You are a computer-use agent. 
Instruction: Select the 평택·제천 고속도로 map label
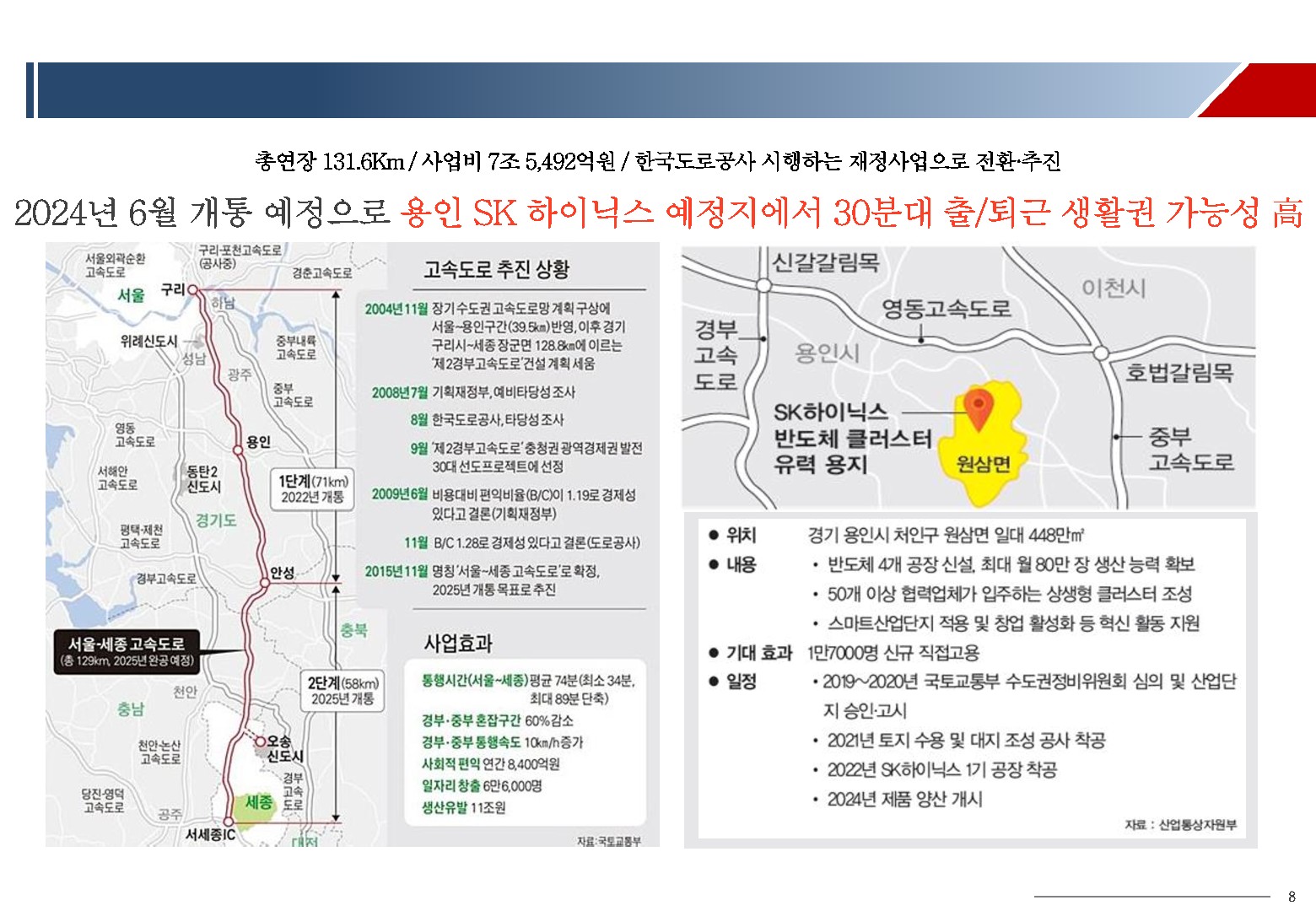(141, 536)
